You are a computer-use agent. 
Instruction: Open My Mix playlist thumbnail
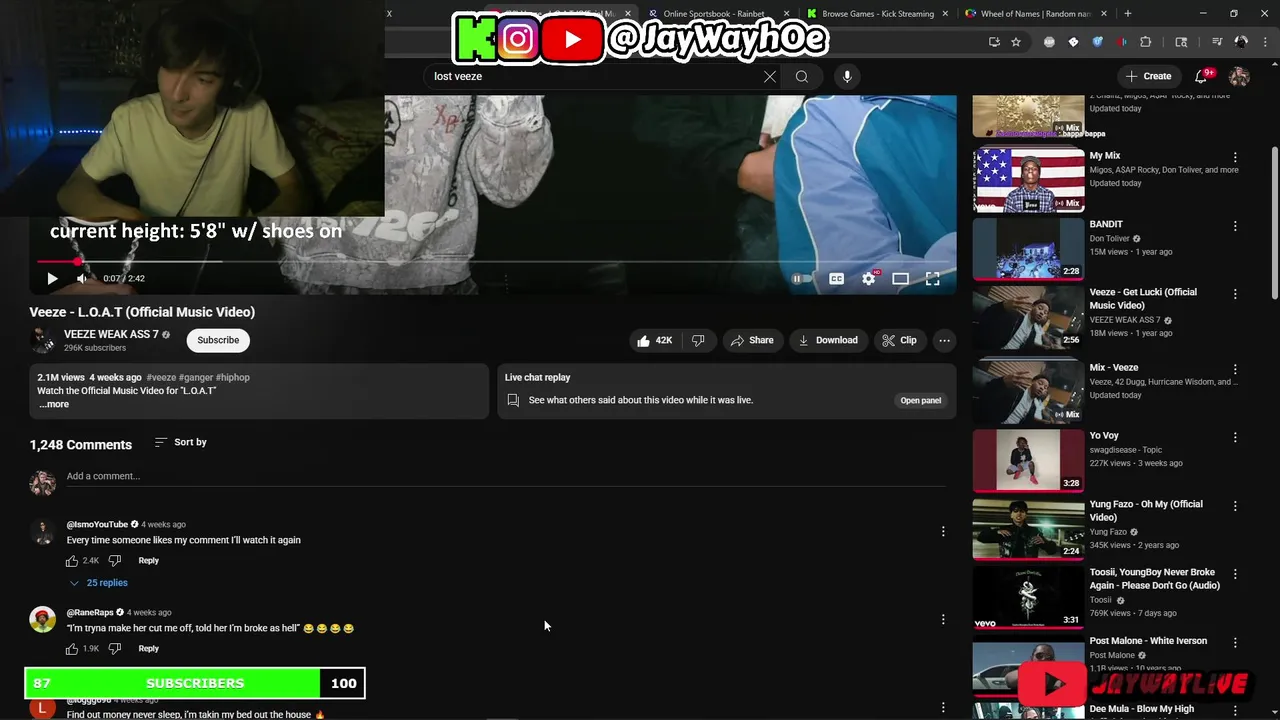tap(1028, 180)
